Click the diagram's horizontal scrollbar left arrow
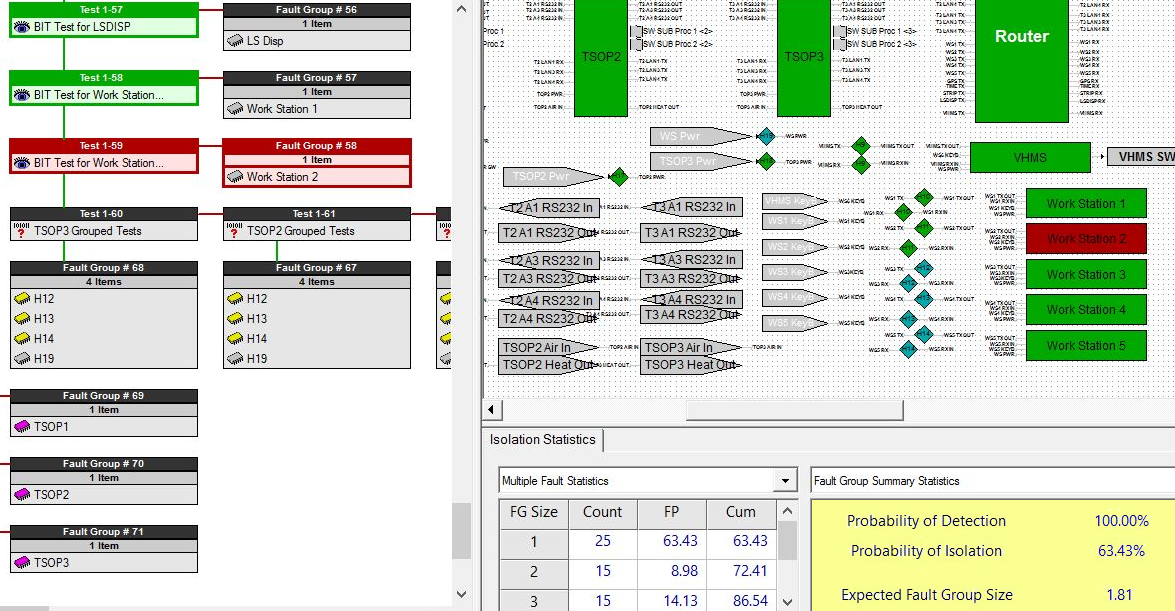1175x611 pixels. [492, 411]
